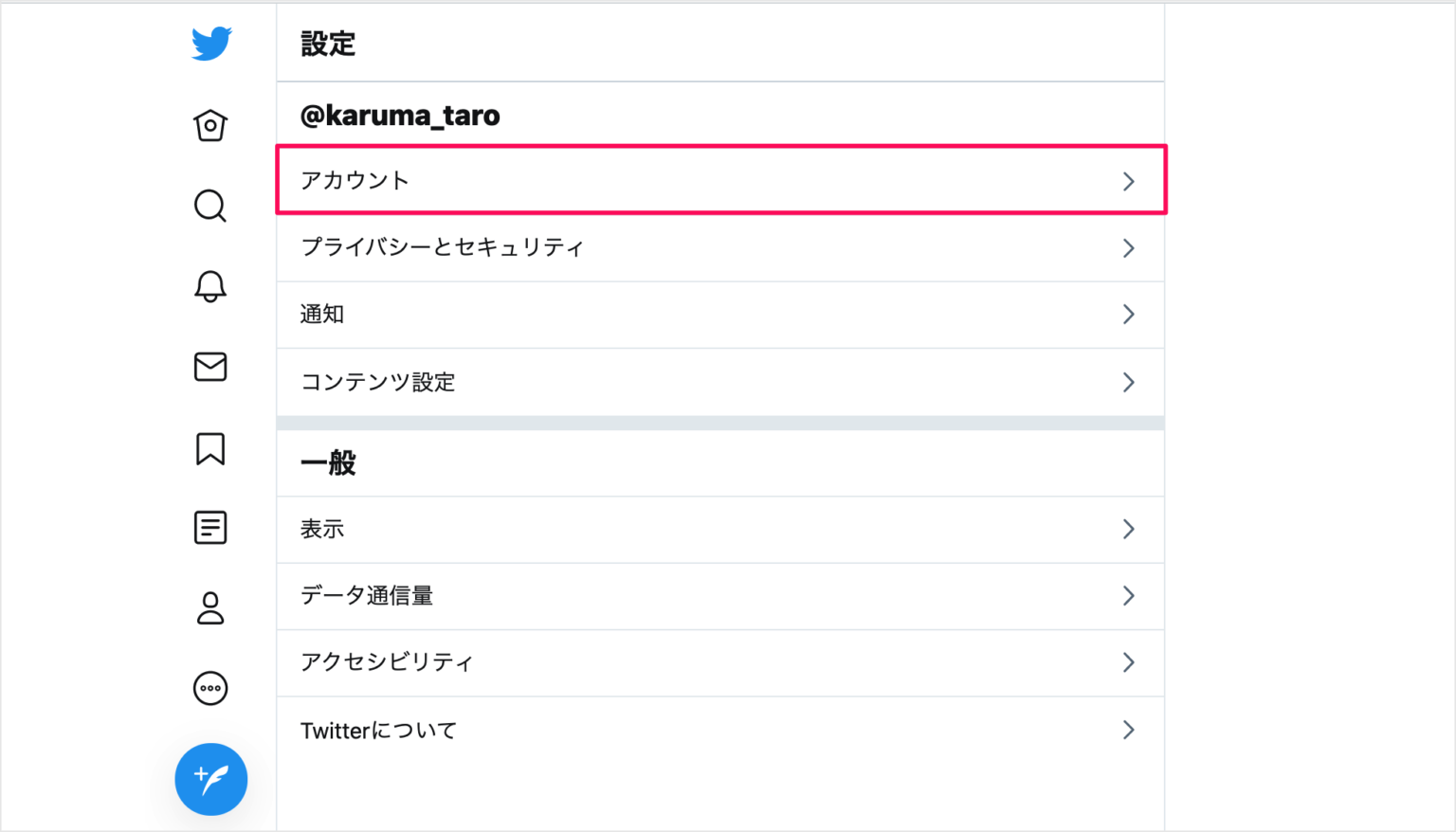Open the Profile icon
Image resolution: width=1456 pixels, height=832 pixels.
pos(209,608)
